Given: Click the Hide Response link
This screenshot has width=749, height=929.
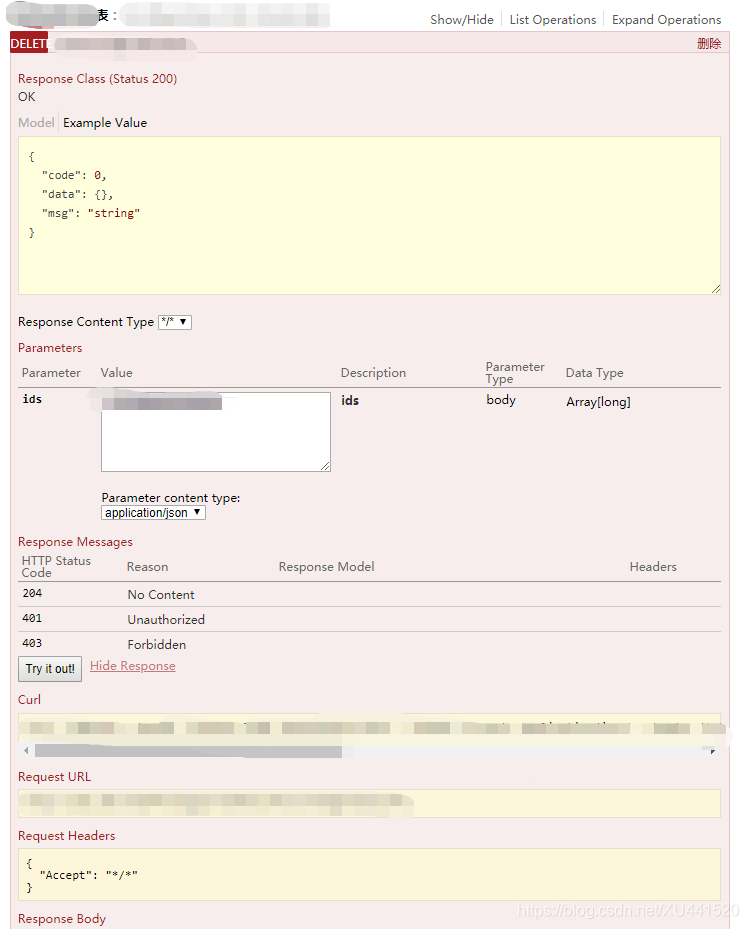Looking at the screenshot, I should 133,666.
